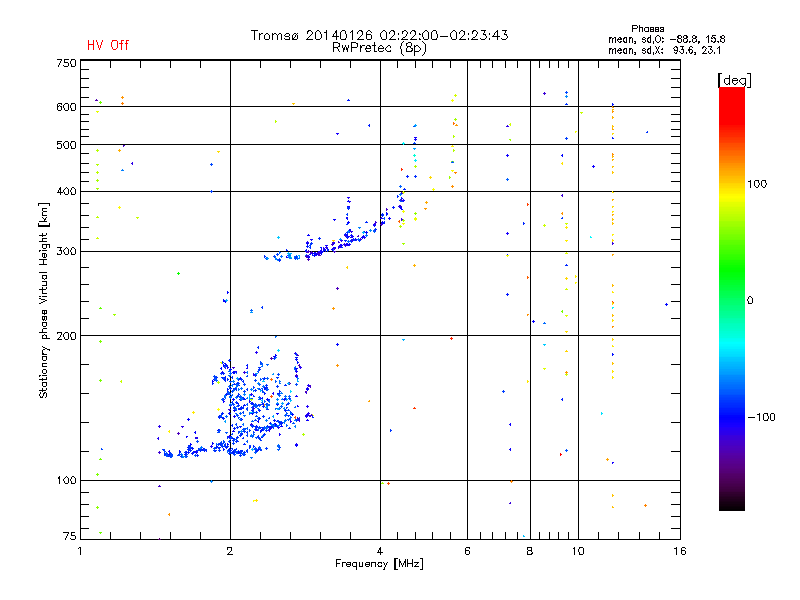
Task: Click the y-axis tick label '500'
Action: pyautogui.click(x=66, y=145)
